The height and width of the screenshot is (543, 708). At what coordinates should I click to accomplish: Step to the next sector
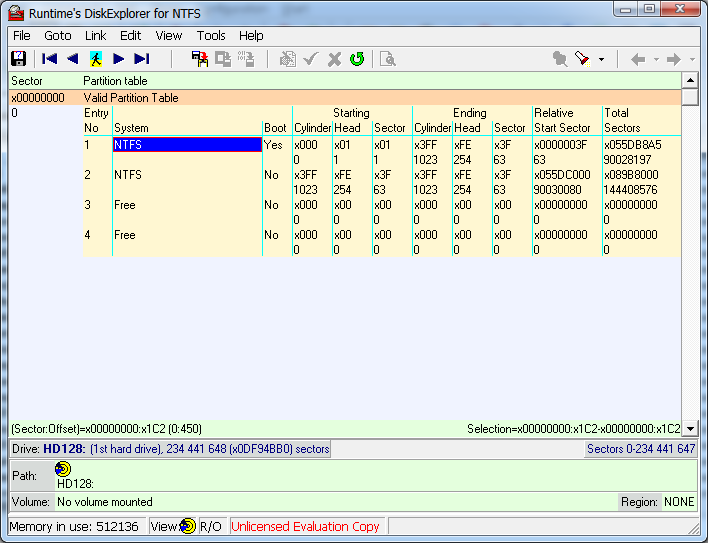click(x=119, y=59)
